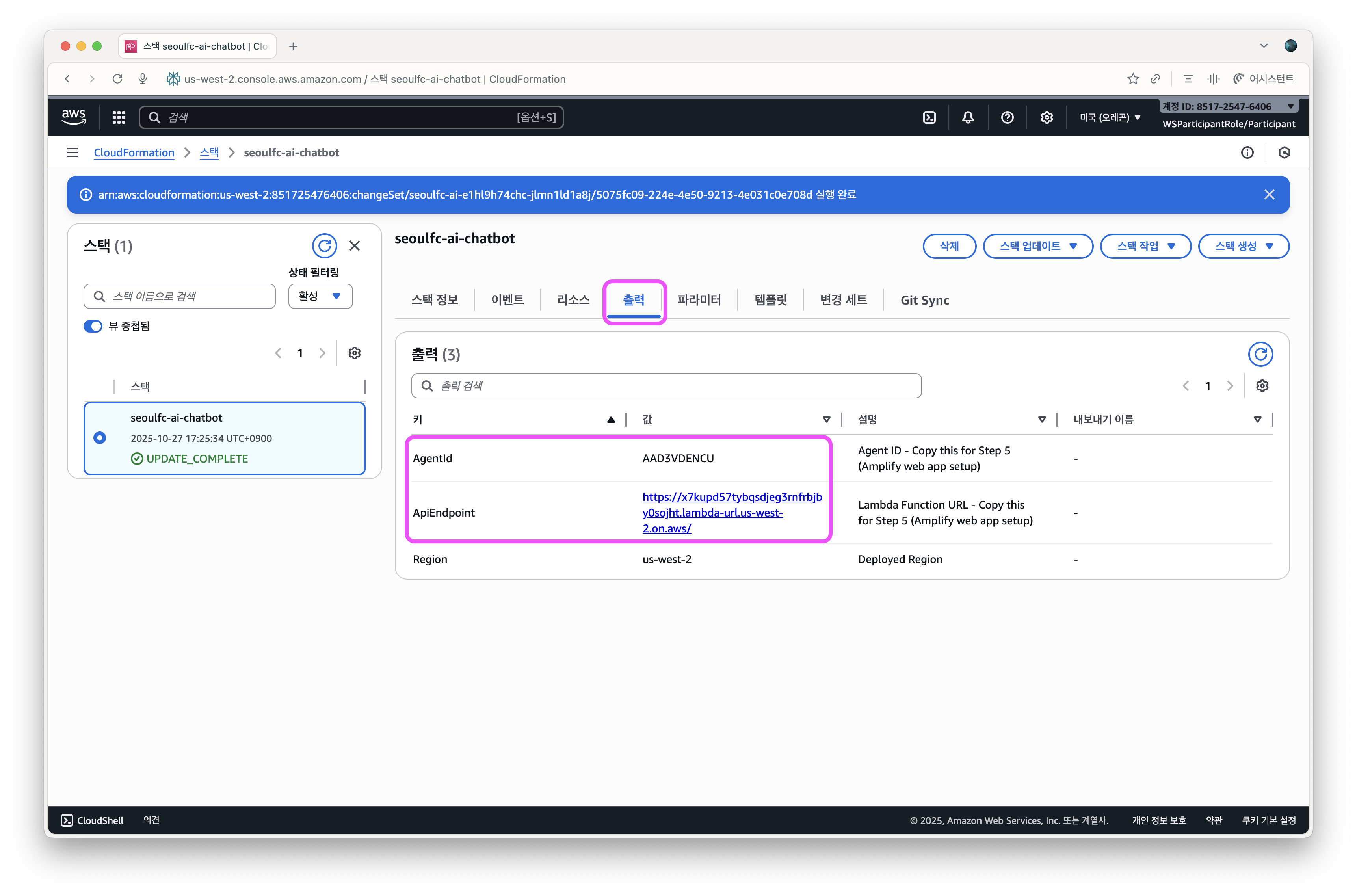Open the 쿠키 기본 설정 link
The image size is (1357, 896).
click(1268, 820)
